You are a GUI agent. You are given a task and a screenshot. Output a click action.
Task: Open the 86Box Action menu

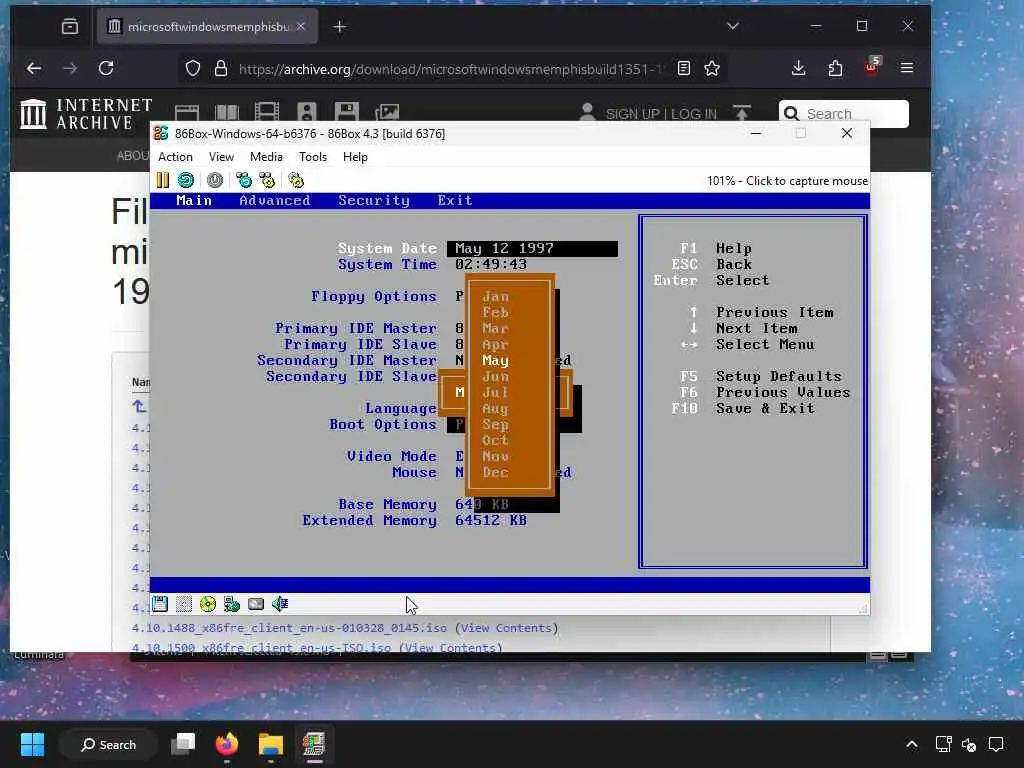click(x=175, y=157)
